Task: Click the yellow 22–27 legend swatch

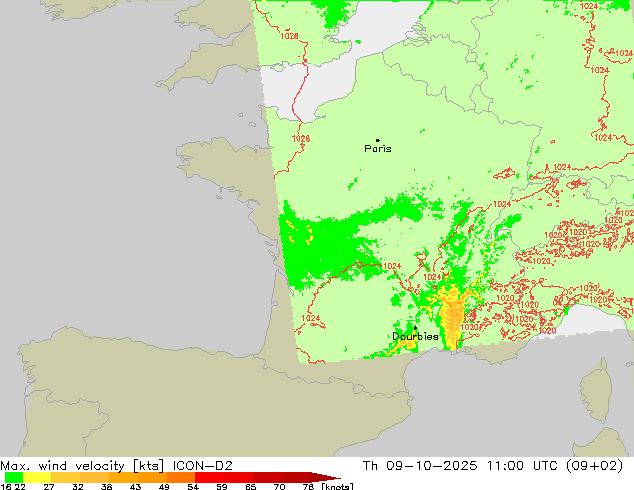Action: tap(37, 477)
